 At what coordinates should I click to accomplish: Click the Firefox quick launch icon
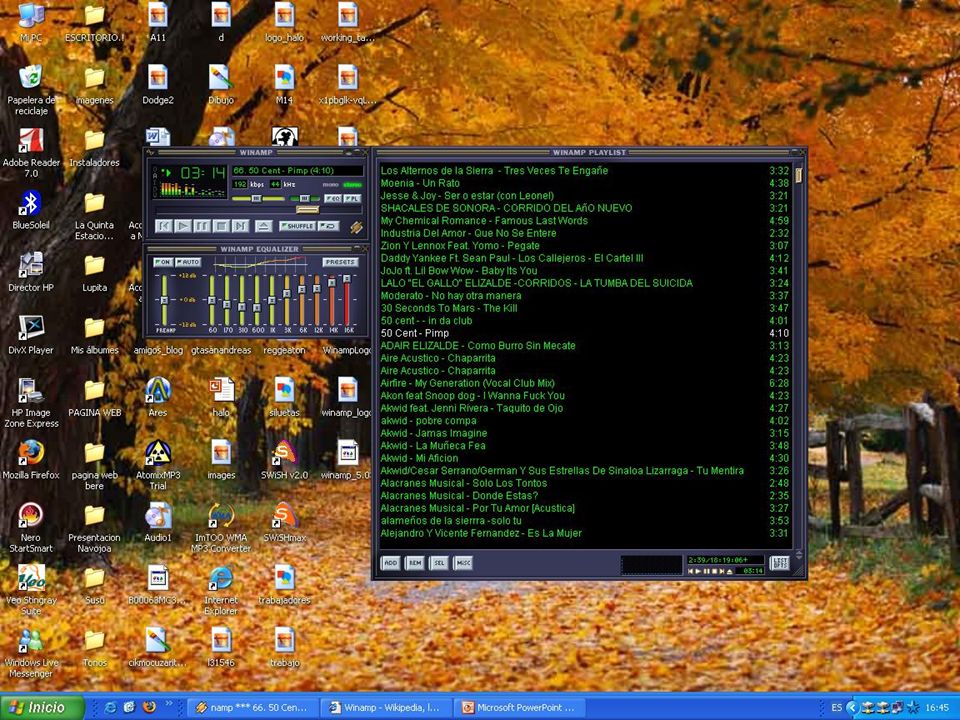click(149, 707)
